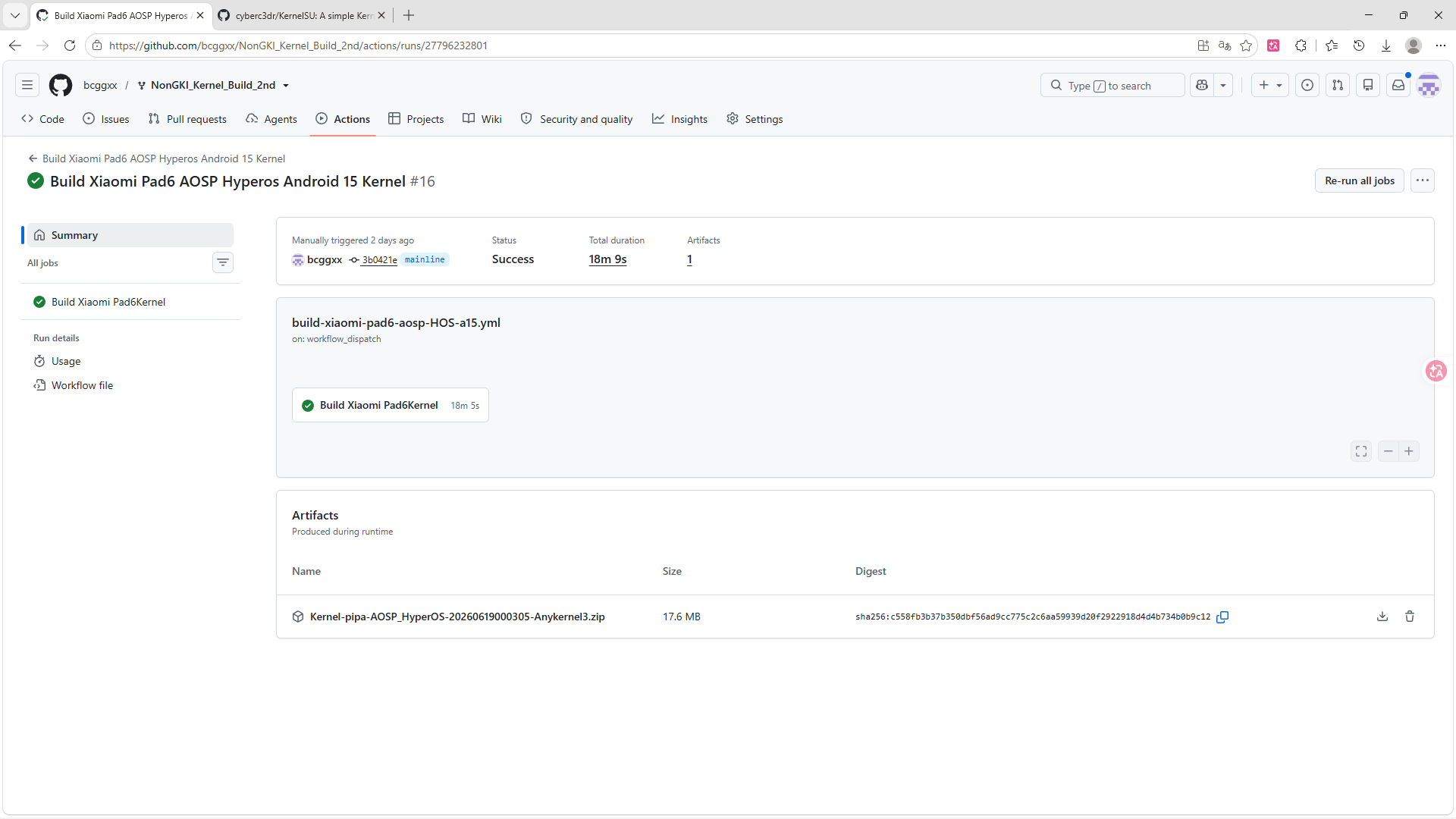Open the NonGKI_Kernel_Build_2nd repository link
This screenshot has width=1456, height=819.
213,85
